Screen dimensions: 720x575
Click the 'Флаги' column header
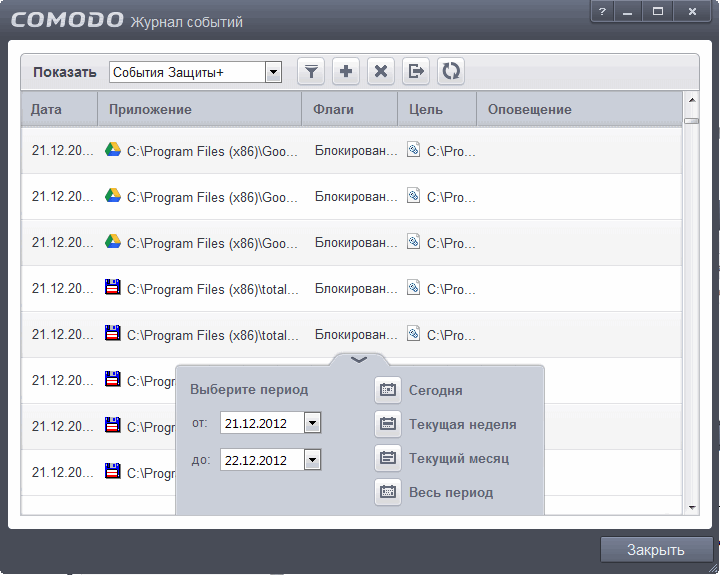point(349,109)
